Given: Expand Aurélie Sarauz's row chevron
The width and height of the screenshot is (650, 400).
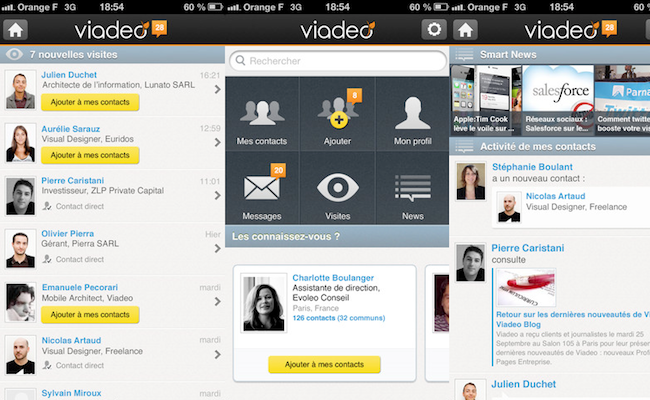Looking at the screenshot, I should pos(217,142).
